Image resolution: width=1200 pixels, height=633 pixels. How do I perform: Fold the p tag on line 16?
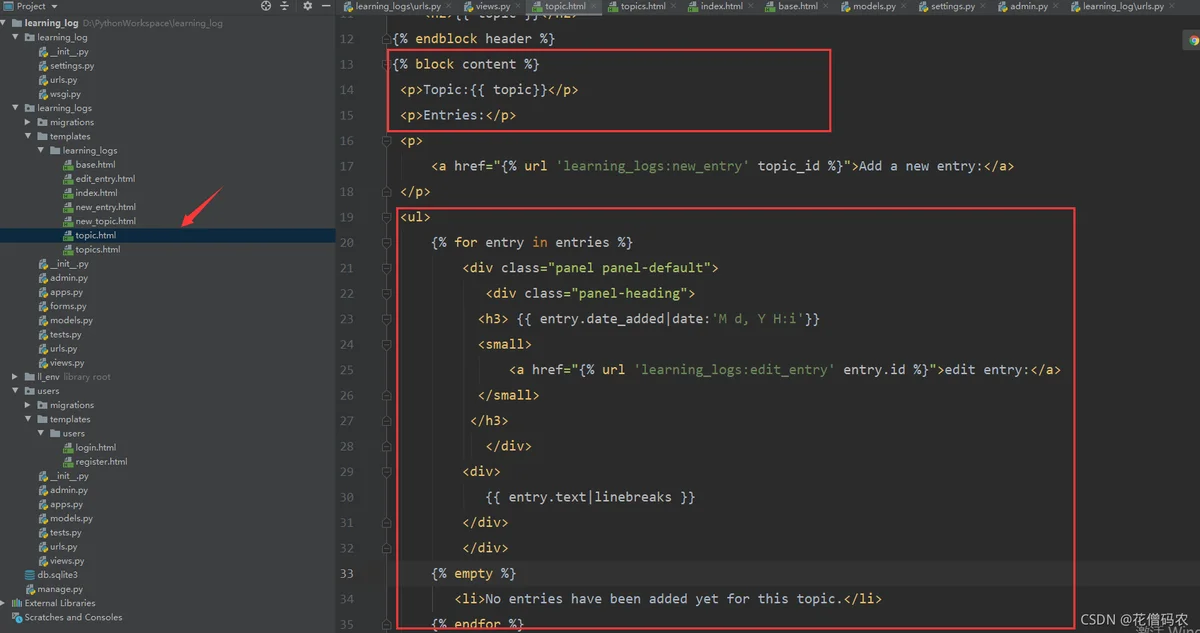point(386,141)
